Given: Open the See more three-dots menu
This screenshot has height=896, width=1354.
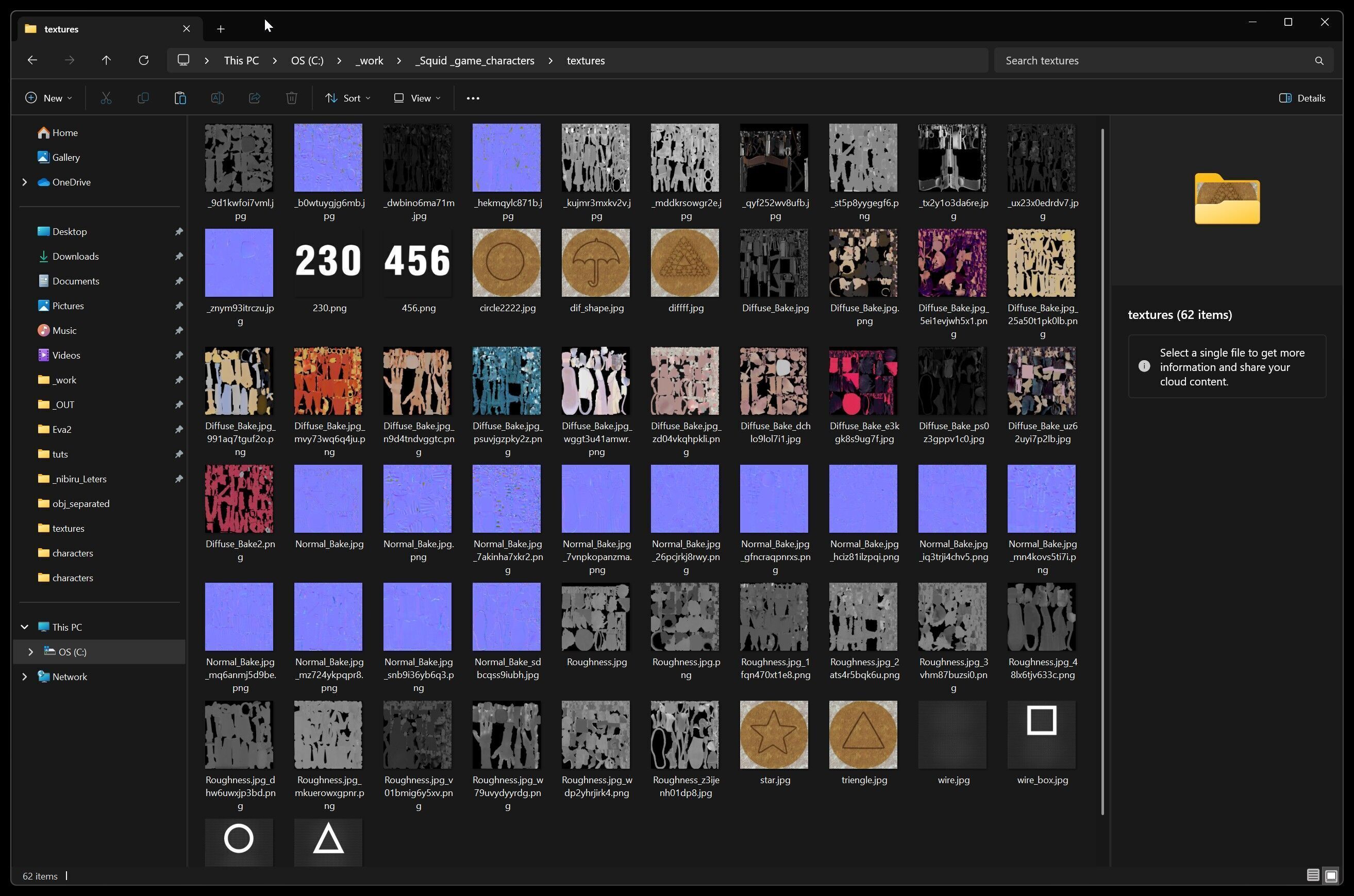Looking at the screenshot, I should 473,98.
